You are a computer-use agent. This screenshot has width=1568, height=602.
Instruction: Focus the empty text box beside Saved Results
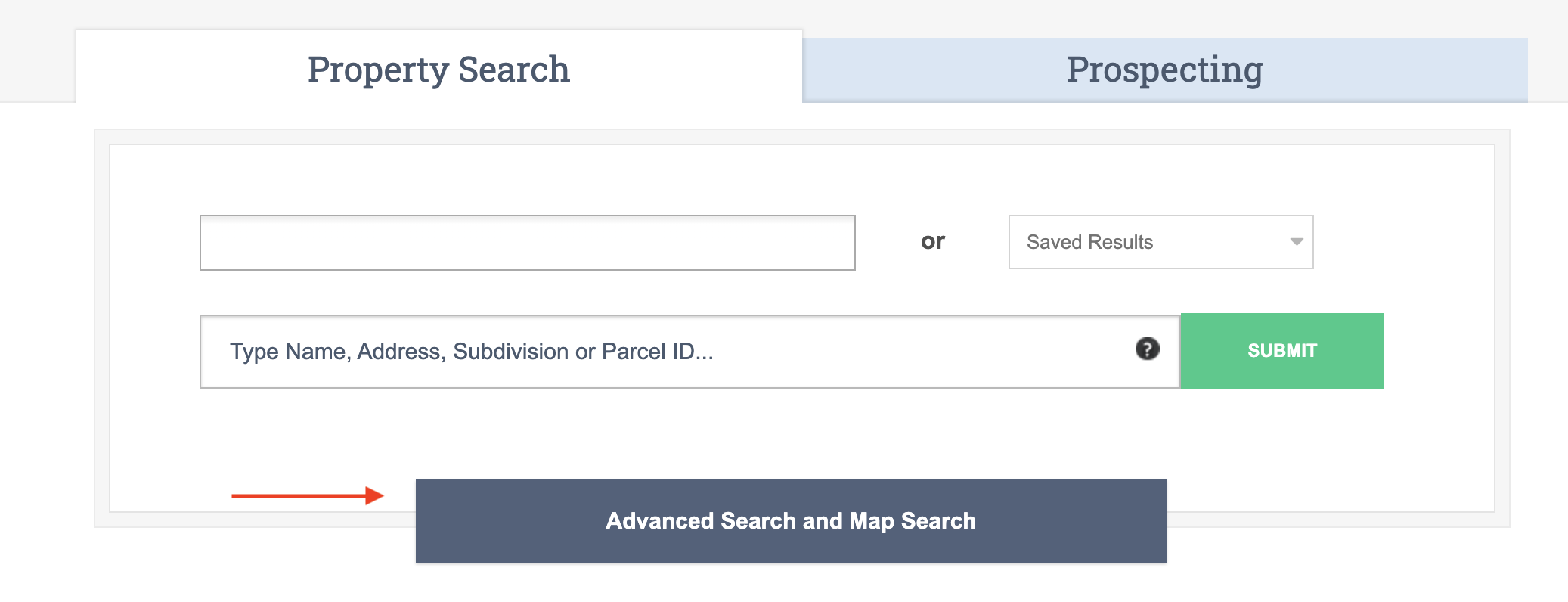click(527, 242)
